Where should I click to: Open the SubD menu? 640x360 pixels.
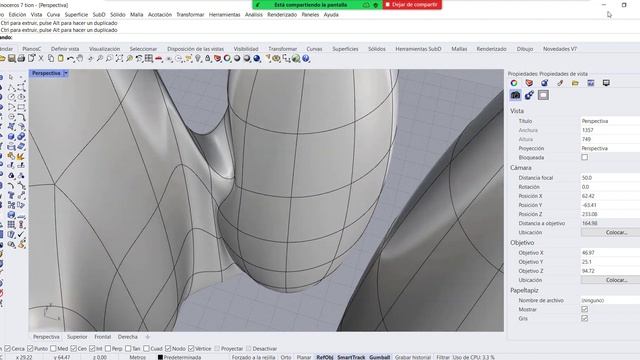click(x=99, y=14)
